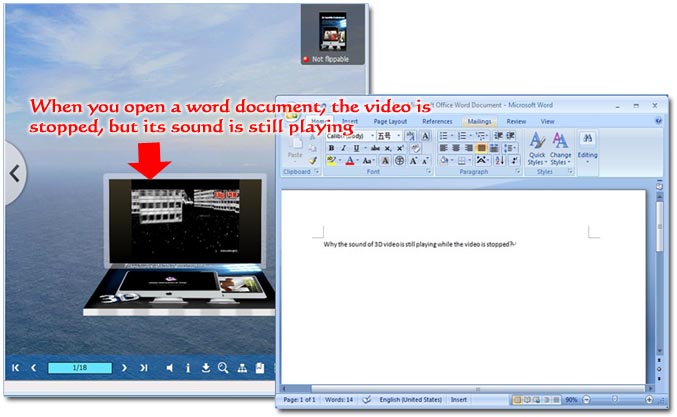This screenshot has height=417, width=677.
Task: Open Change Case Aa dropdown
Action: click(x=367, y=161)
